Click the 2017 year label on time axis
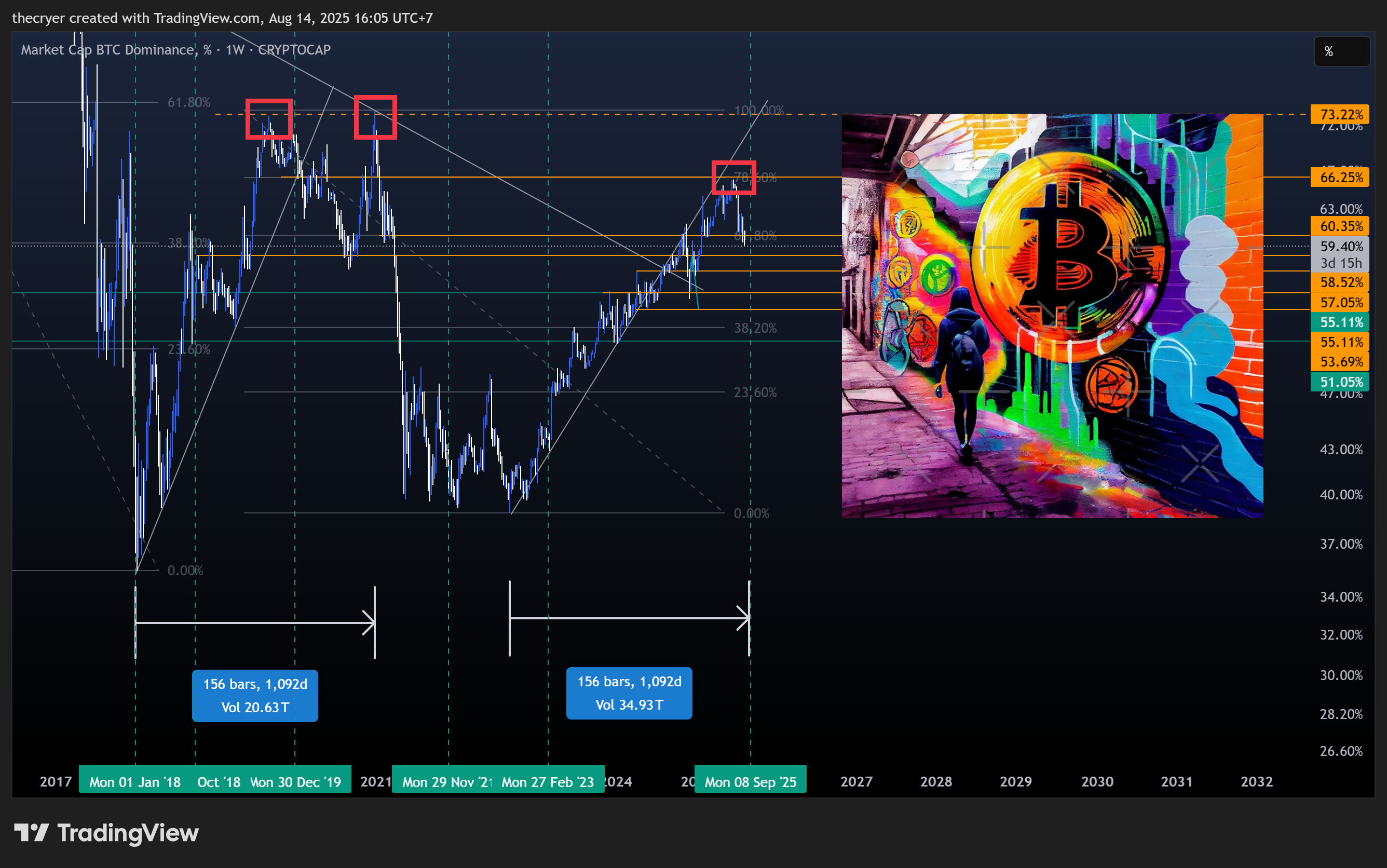The height and width of the screenshot is (868, 1387). pyautogui.click(x=56, y=781)
